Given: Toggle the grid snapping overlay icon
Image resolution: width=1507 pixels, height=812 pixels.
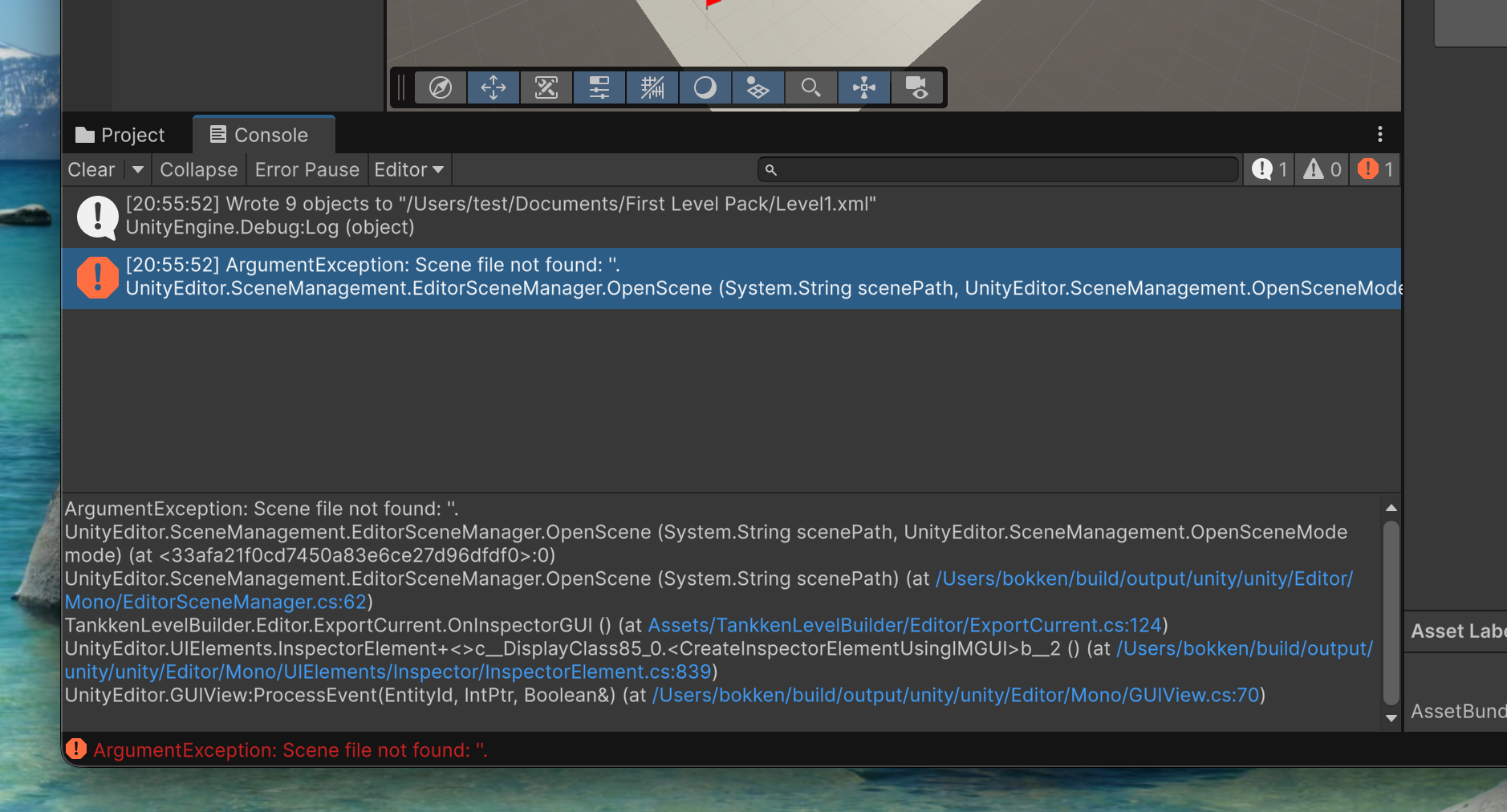Looking at the screenshot, I should point(652,87).
